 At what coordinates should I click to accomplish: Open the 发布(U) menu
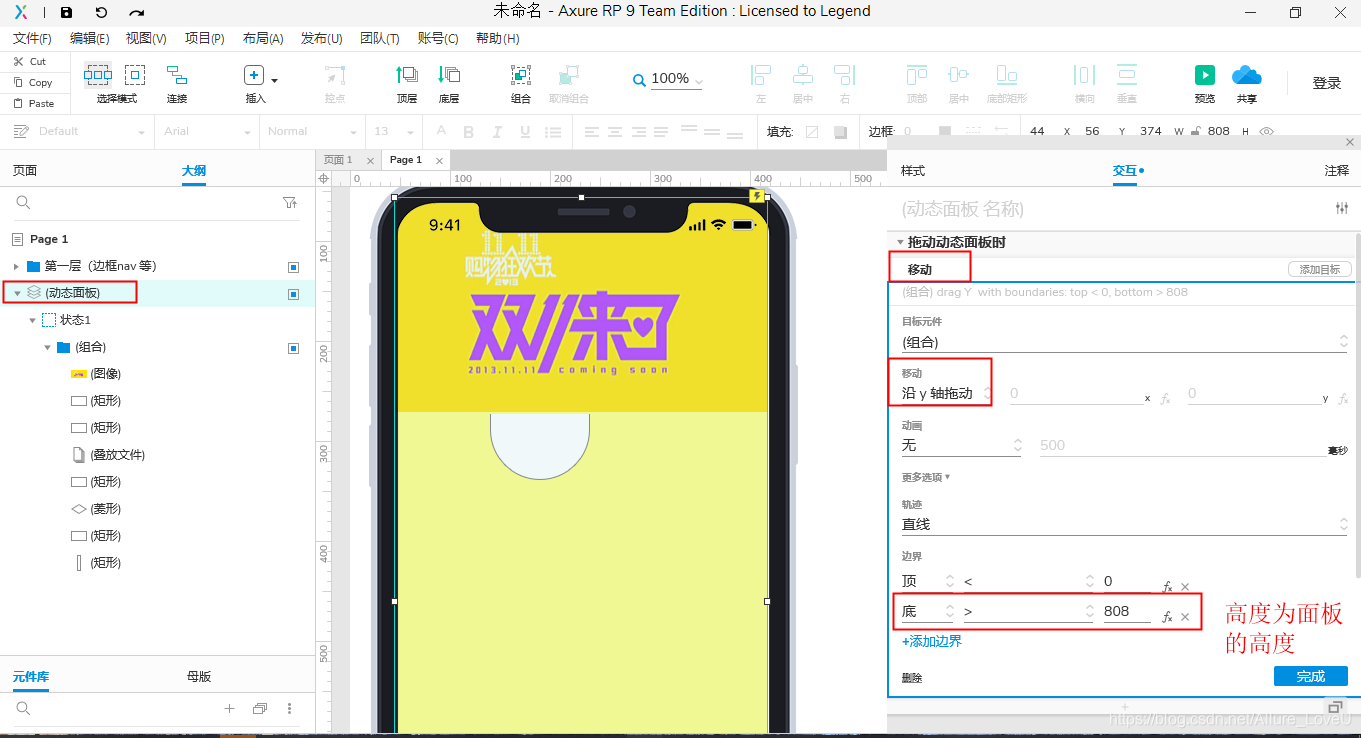click(x=322, y=38)
